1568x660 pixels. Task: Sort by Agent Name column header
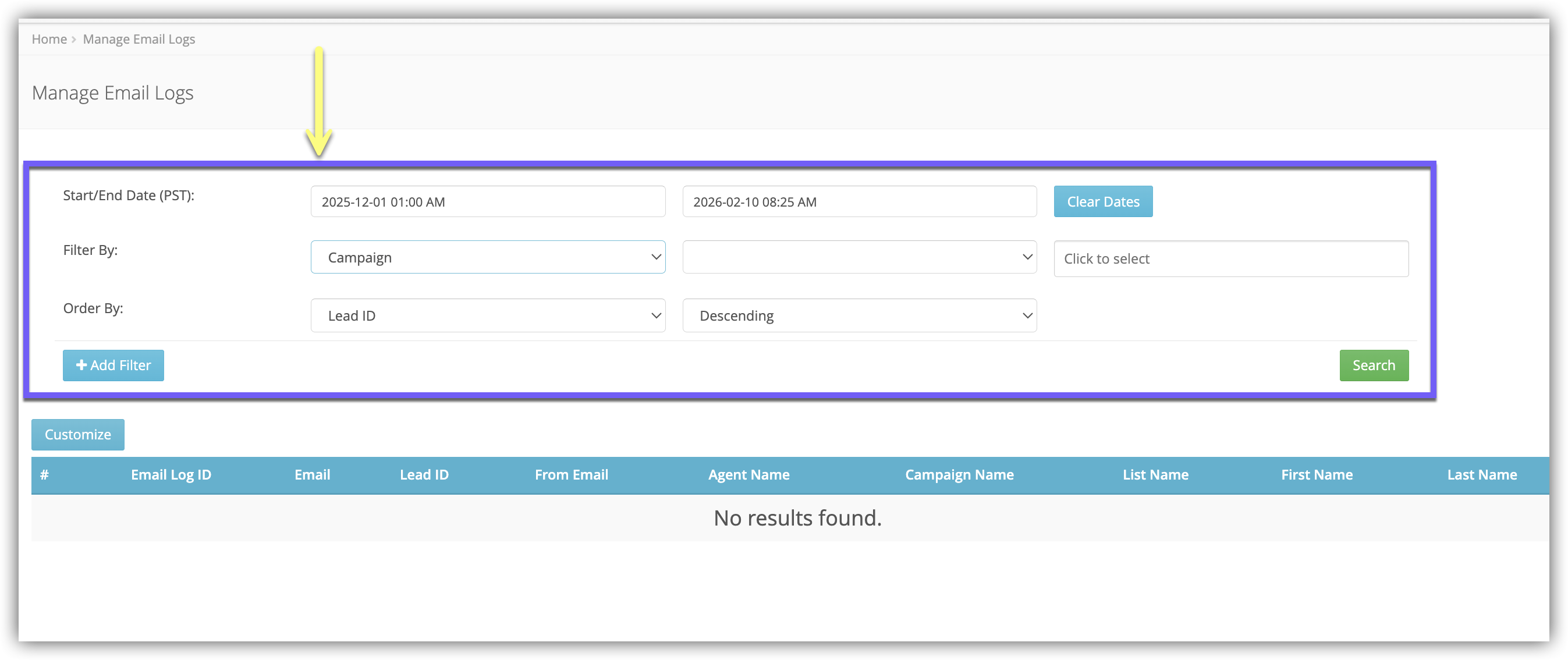click(x=748, y=475)
